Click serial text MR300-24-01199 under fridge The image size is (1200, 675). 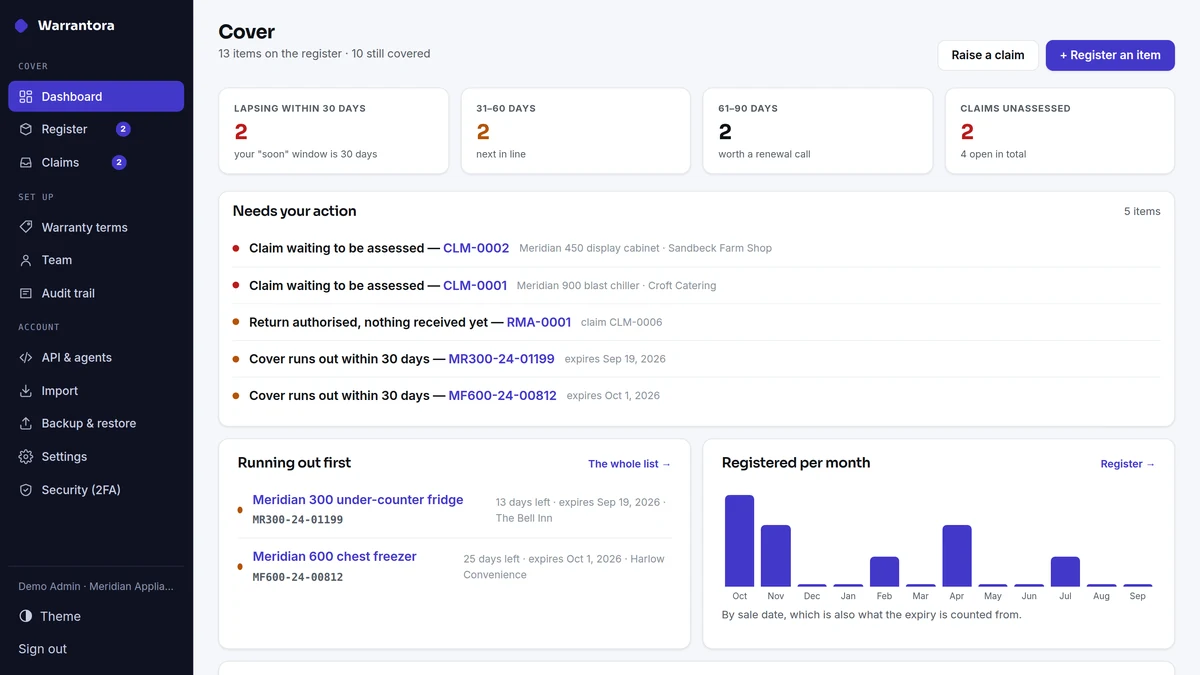click(298, 520)
